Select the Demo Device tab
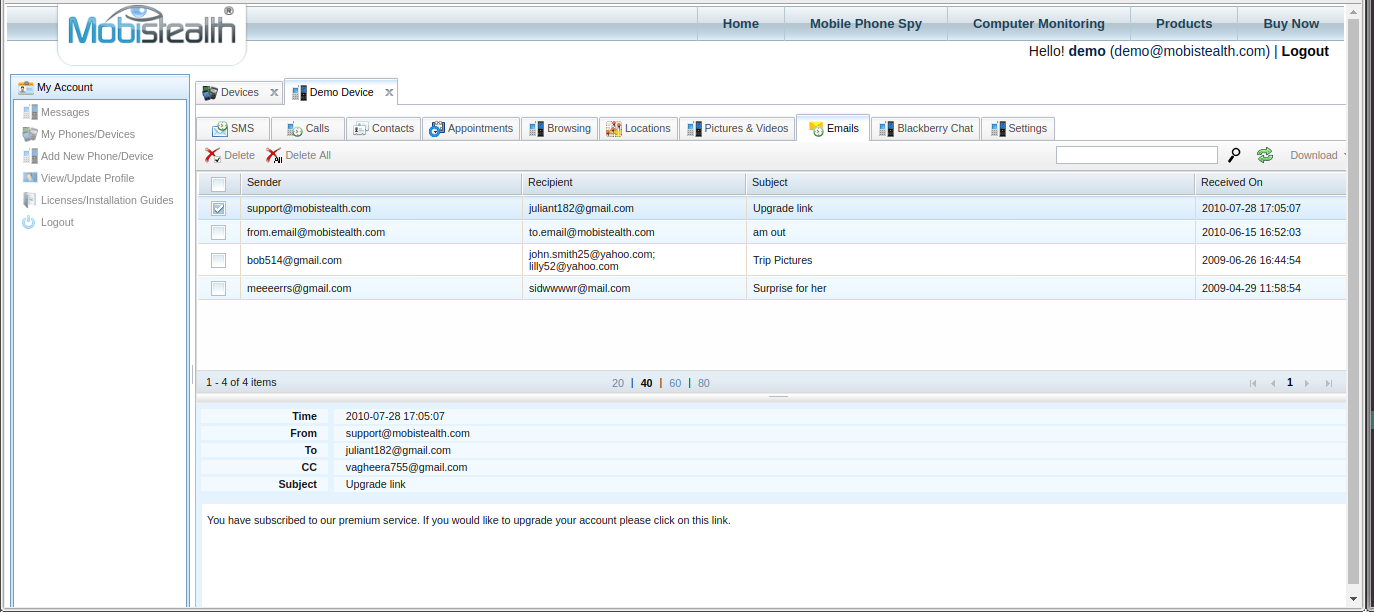The image size is (1374, 612). coord(342,92)
